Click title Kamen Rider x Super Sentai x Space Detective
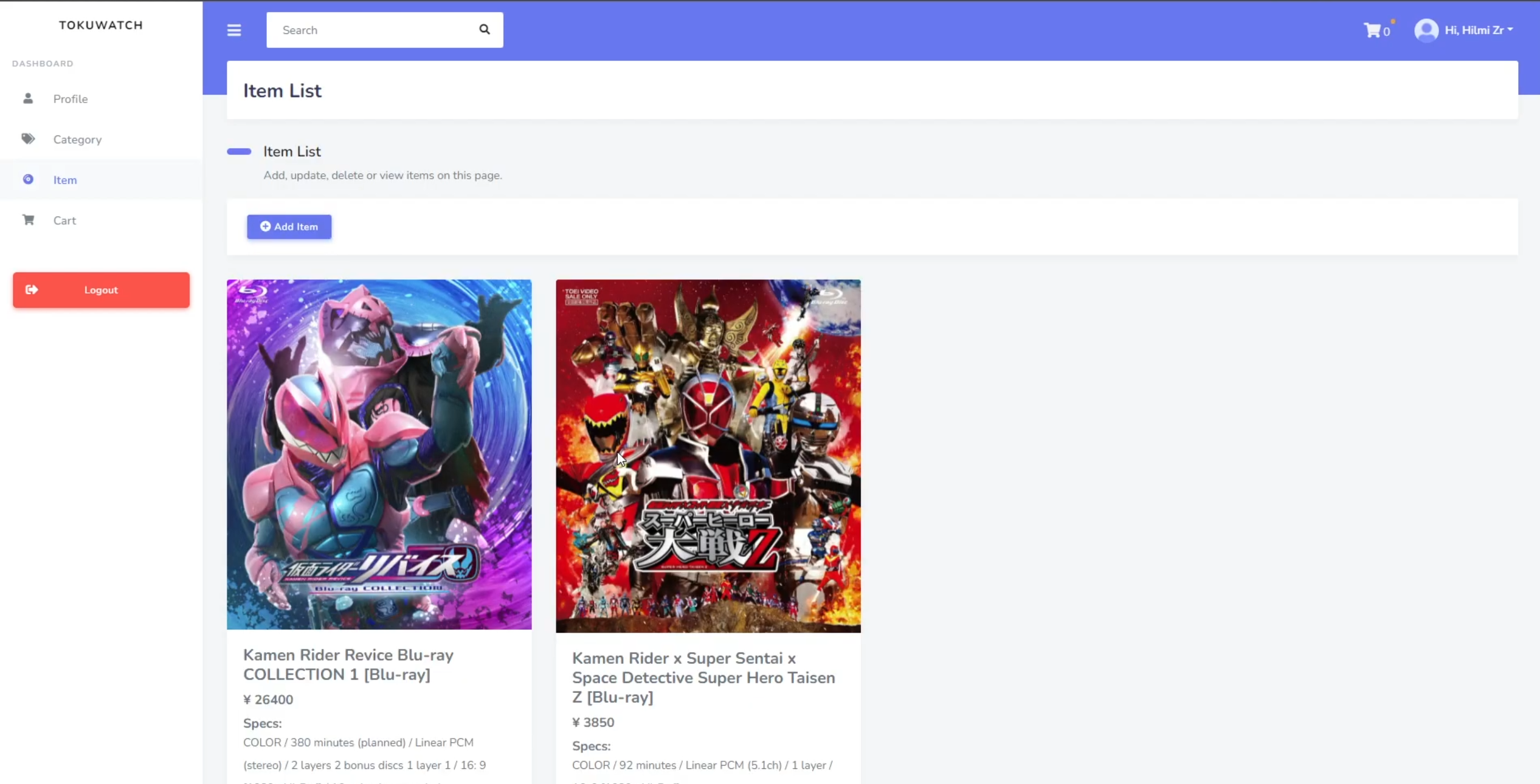The width and height of the screenshot is (1540, 784). click(703, 677)
